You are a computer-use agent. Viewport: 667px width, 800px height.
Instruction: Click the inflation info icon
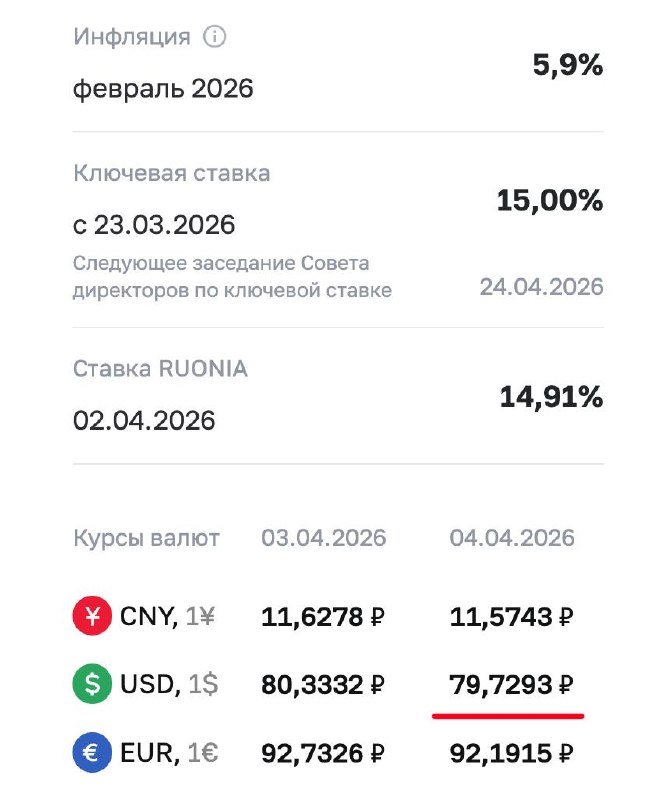click(214, 37)
